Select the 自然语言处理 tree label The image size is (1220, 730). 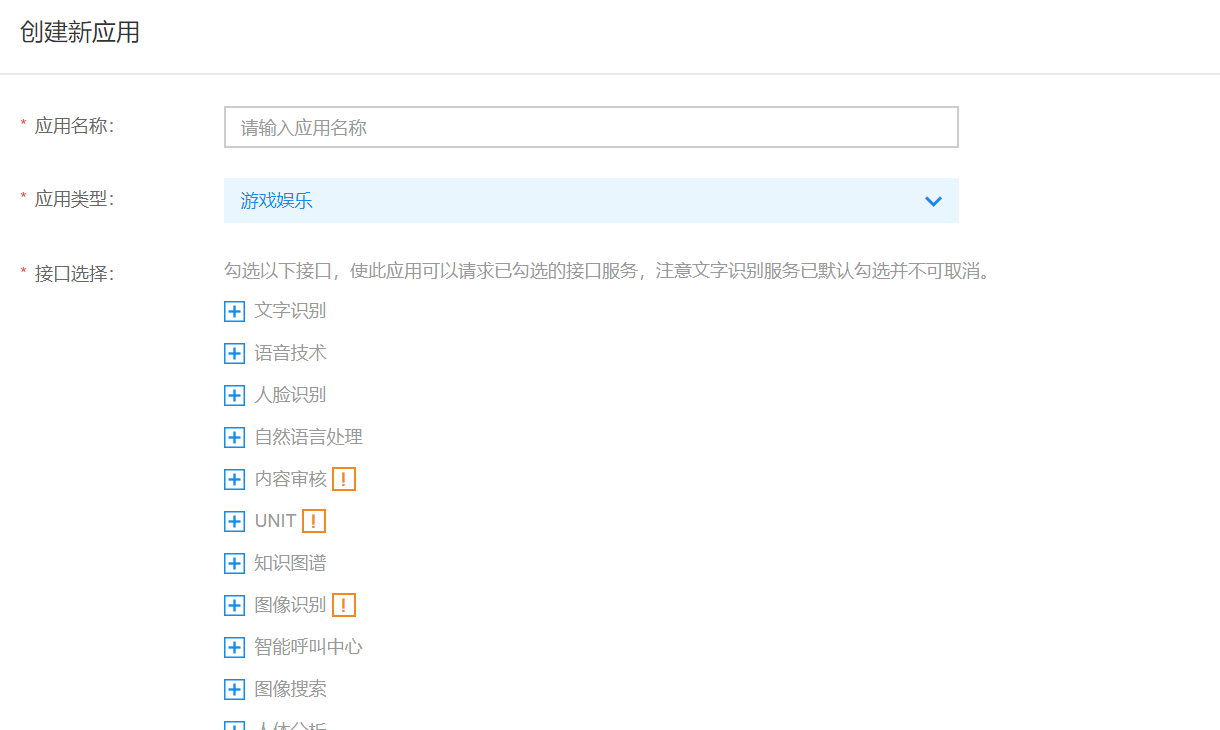tap(308, 437)
